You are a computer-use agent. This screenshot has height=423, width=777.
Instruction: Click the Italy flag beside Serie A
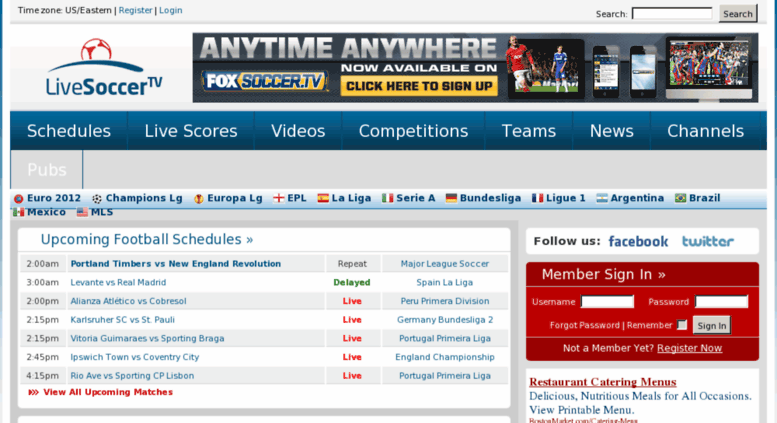[388, 198]
